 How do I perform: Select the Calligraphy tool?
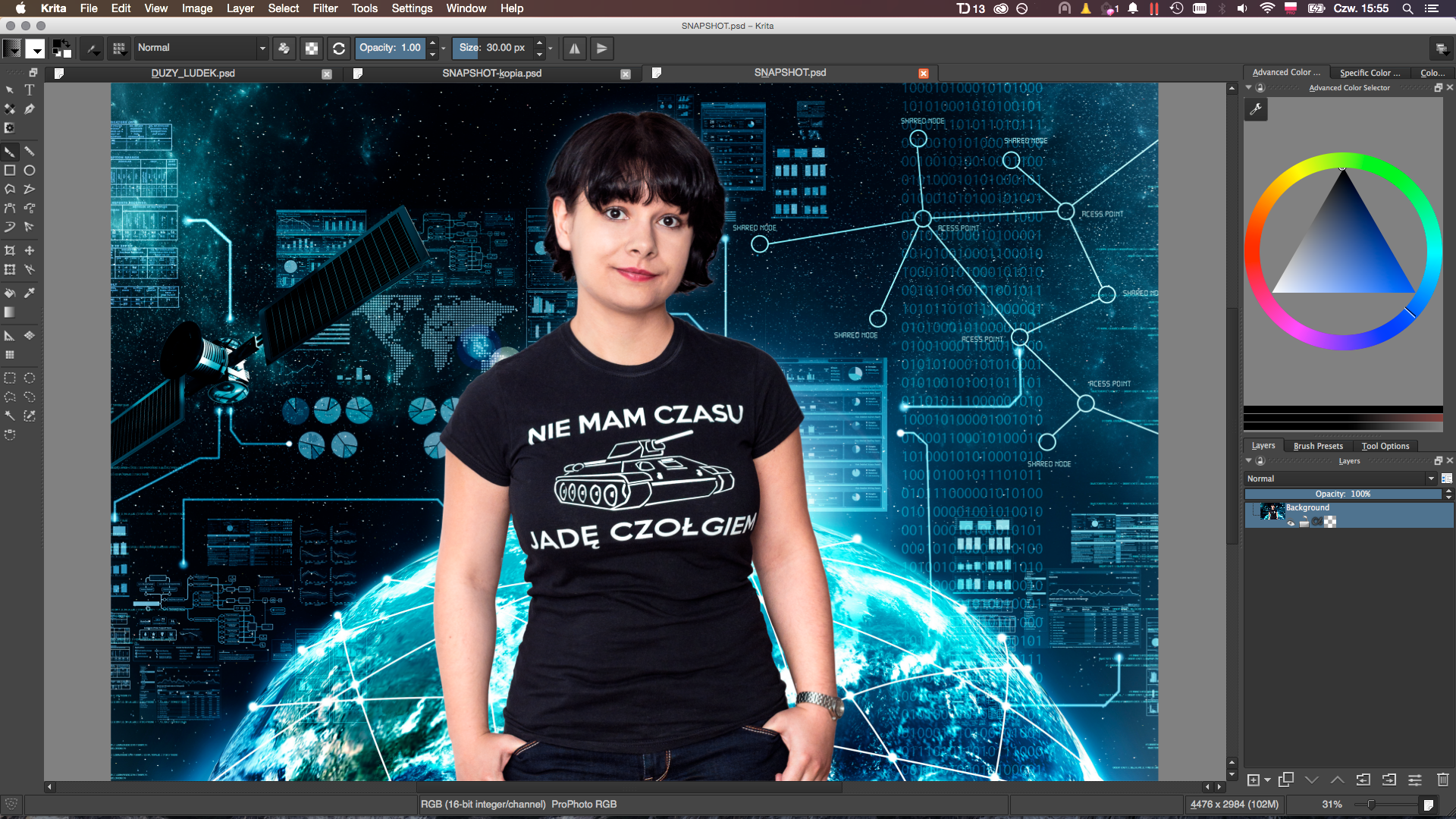pos(30,109)
